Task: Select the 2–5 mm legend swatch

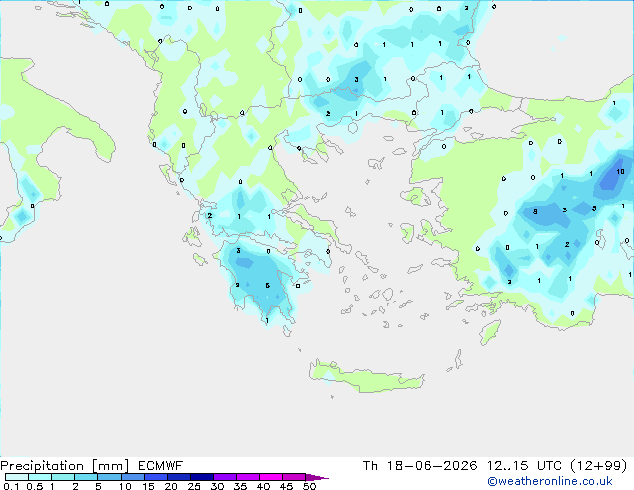Action: click(86, 477)
